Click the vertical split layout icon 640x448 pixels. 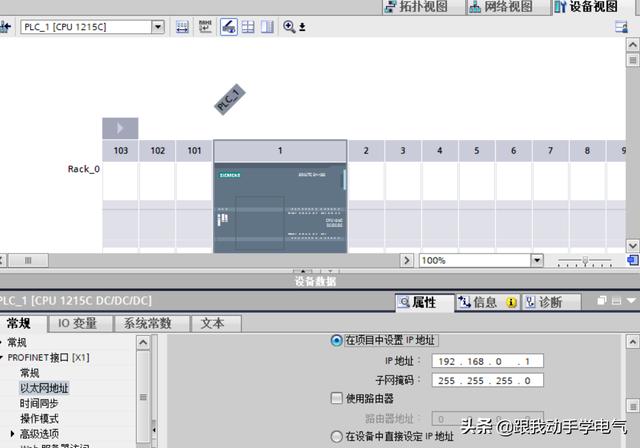tap(267, 27)
